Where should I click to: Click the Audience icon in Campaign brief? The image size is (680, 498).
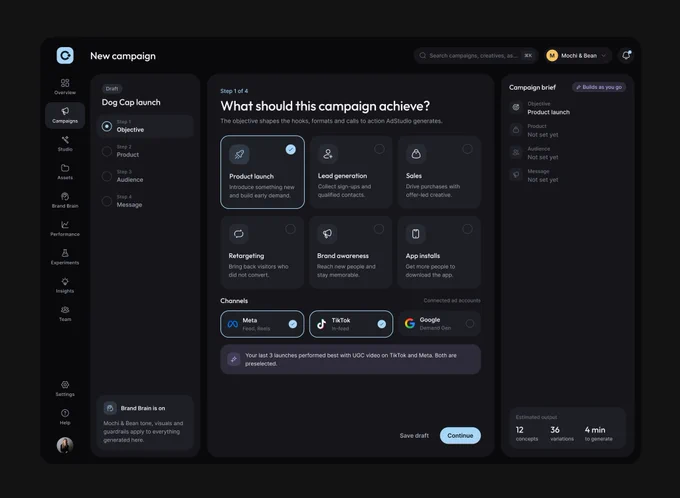516,152
